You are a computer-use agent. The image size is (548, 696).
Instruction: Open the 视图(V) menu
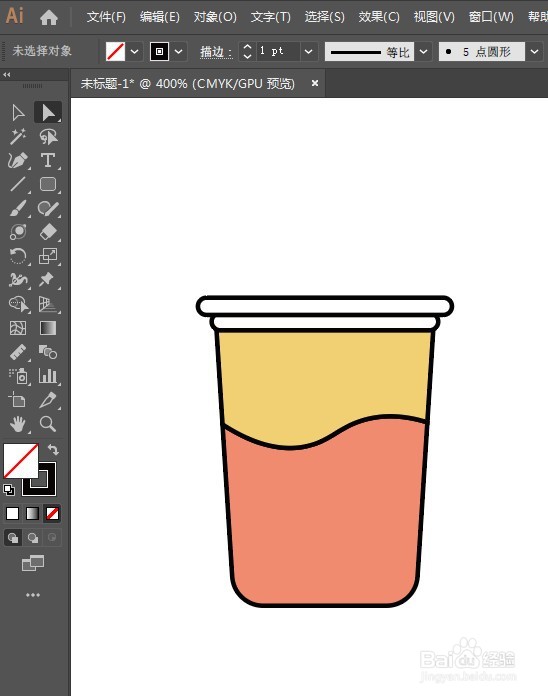coord(434,17)
